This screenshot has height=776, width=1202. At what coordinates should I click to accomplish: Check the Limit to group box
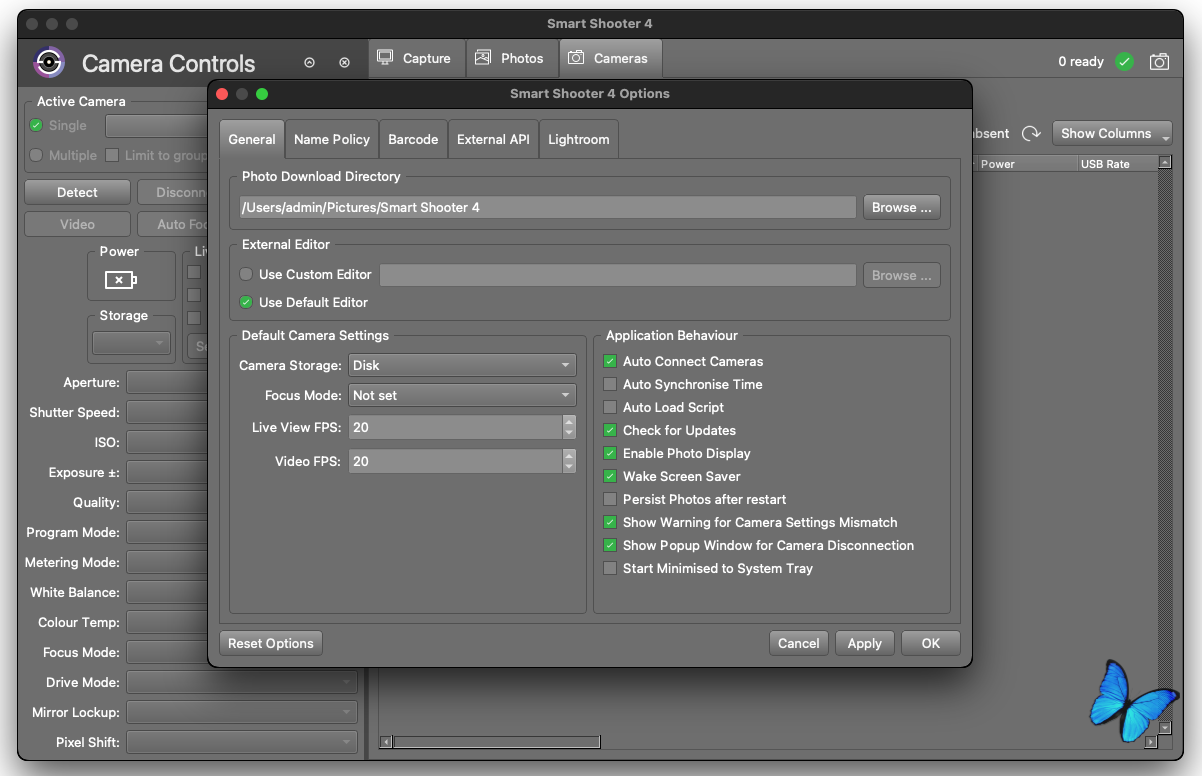[x=112, y=155]
